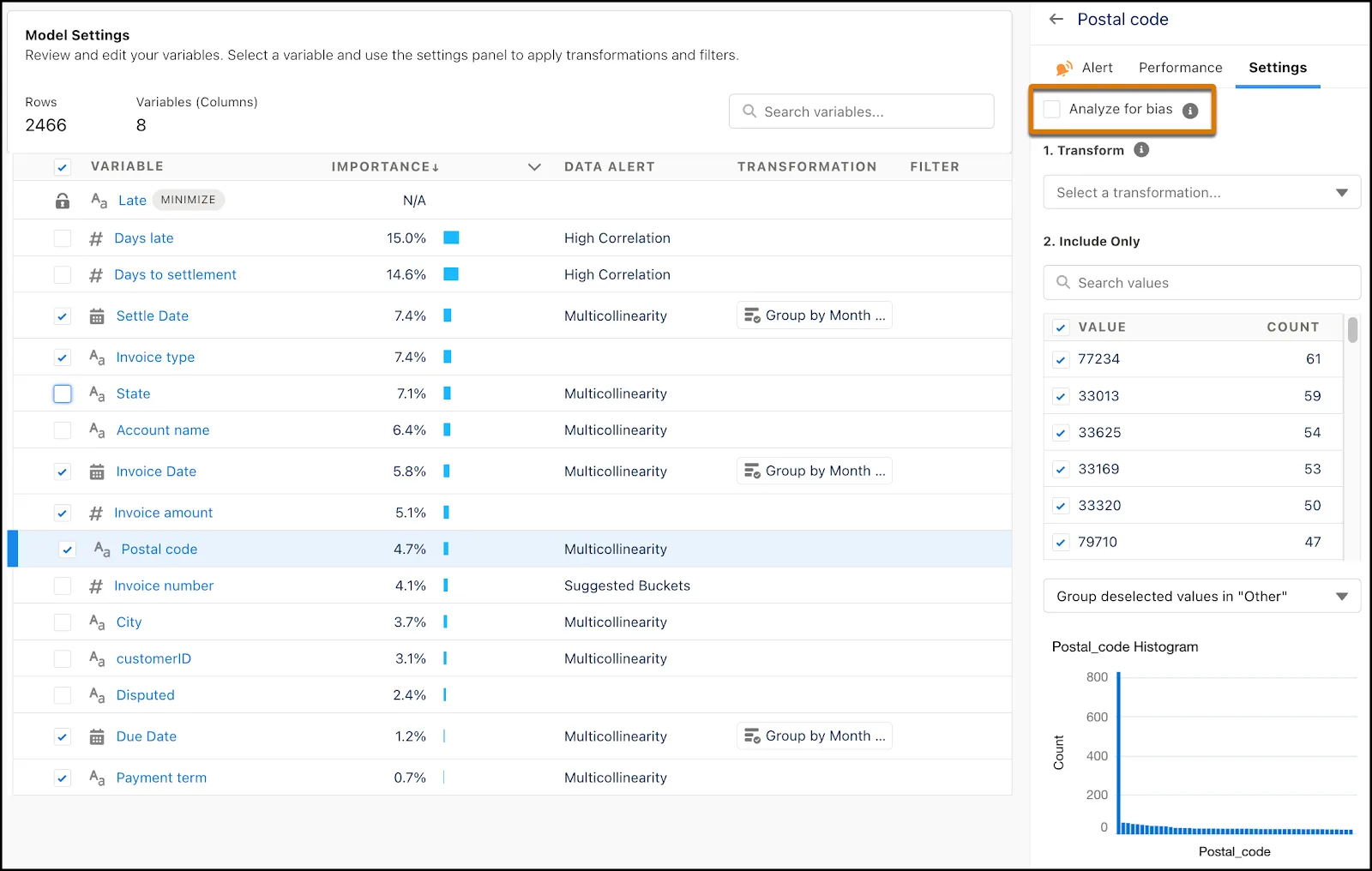The width and height of the screenshot is (1372, 871).
Task: Check the State variable checkbox
Action: pos(63,393)
